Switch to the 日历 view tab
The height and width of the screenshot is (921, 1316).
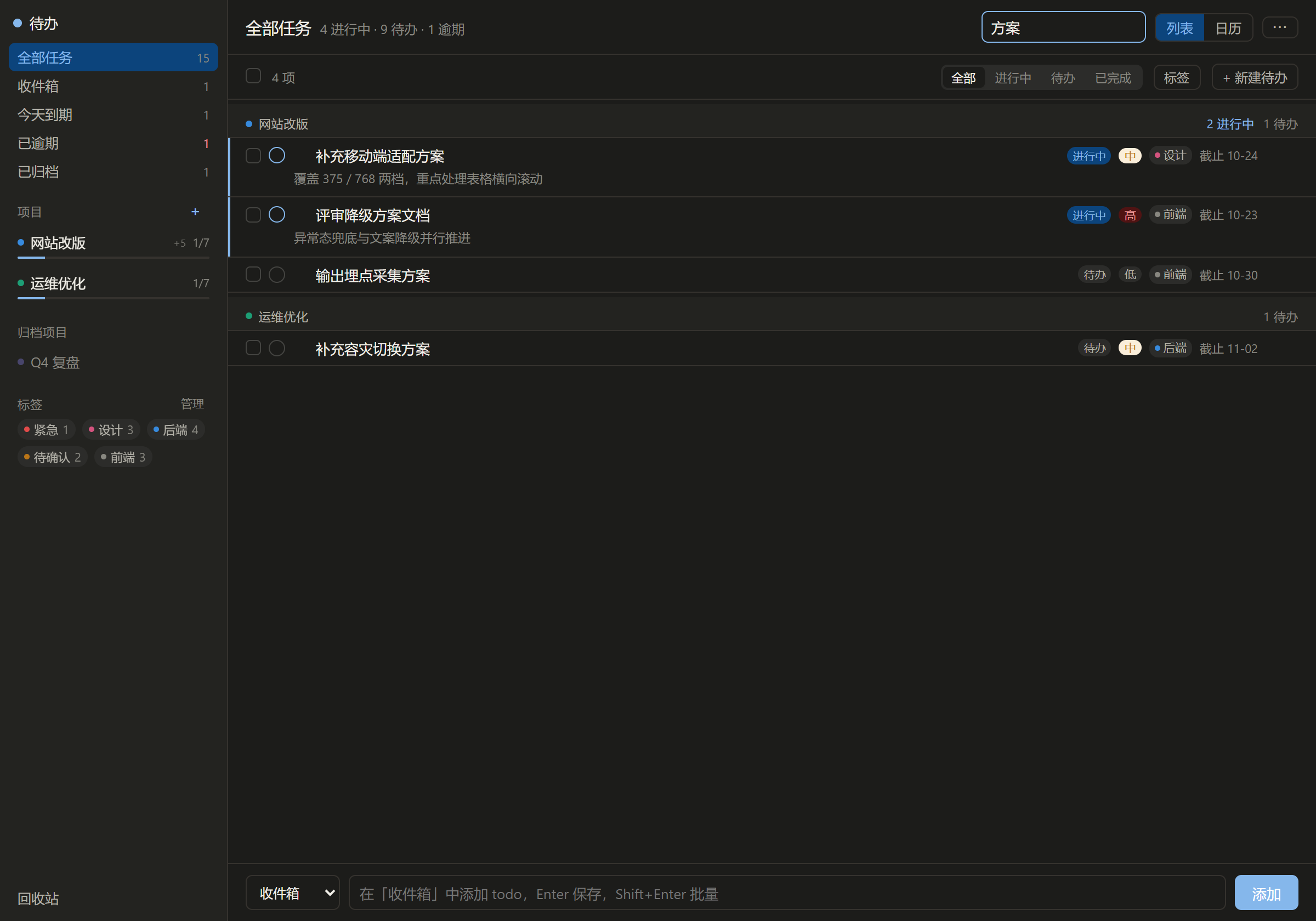tap(1228, 27)
